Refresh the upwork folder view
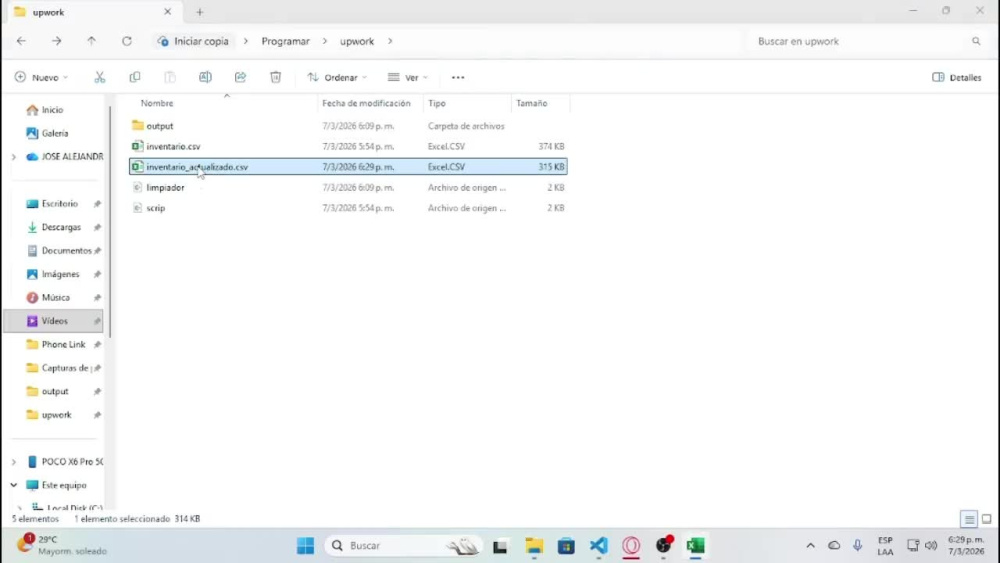The image size is (1000, 563). point(127,41)
